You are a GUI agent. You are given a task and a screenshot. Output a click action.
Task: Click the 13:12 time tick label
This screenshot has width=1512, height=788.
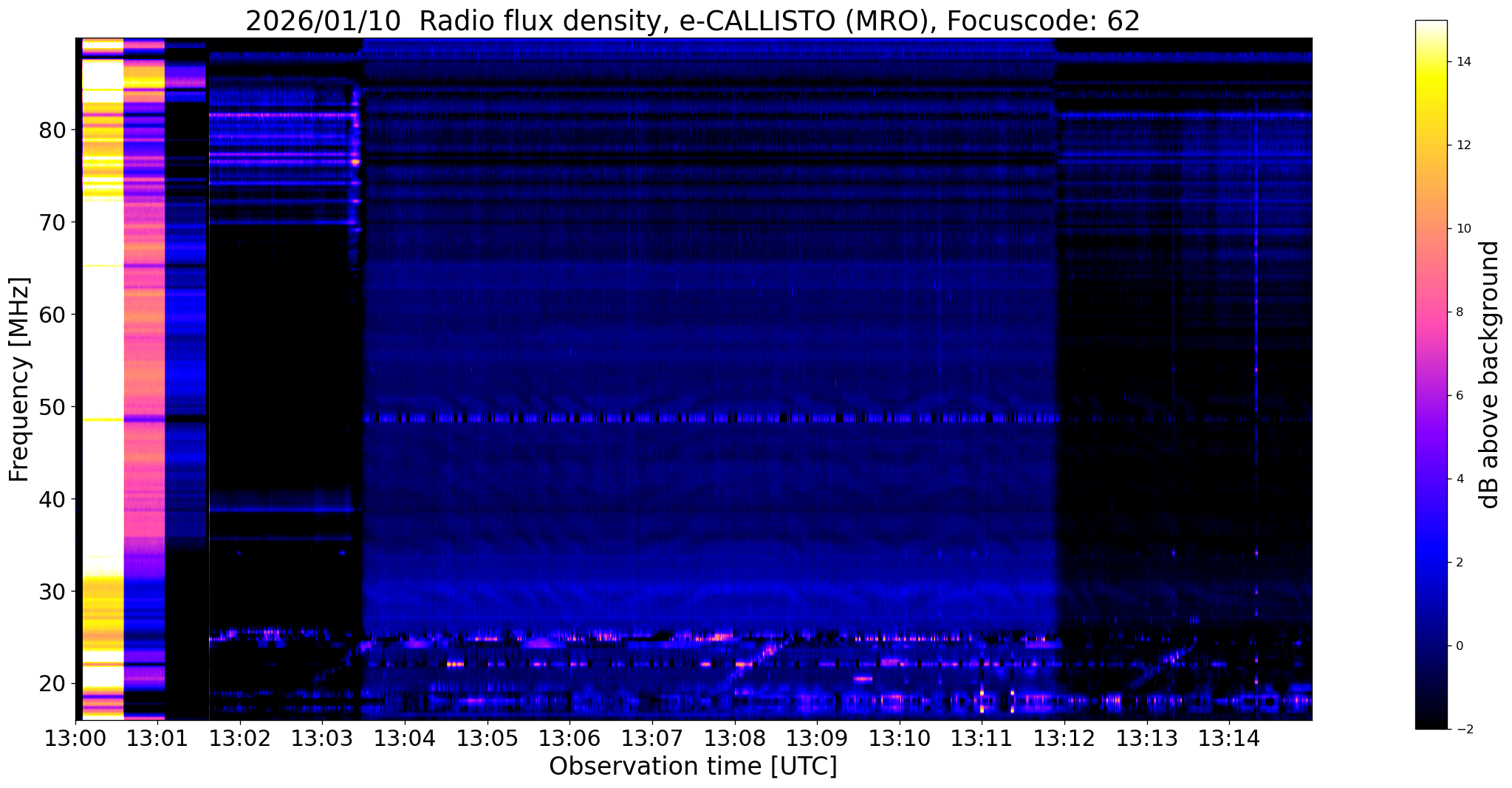[x=1064, y=738]
